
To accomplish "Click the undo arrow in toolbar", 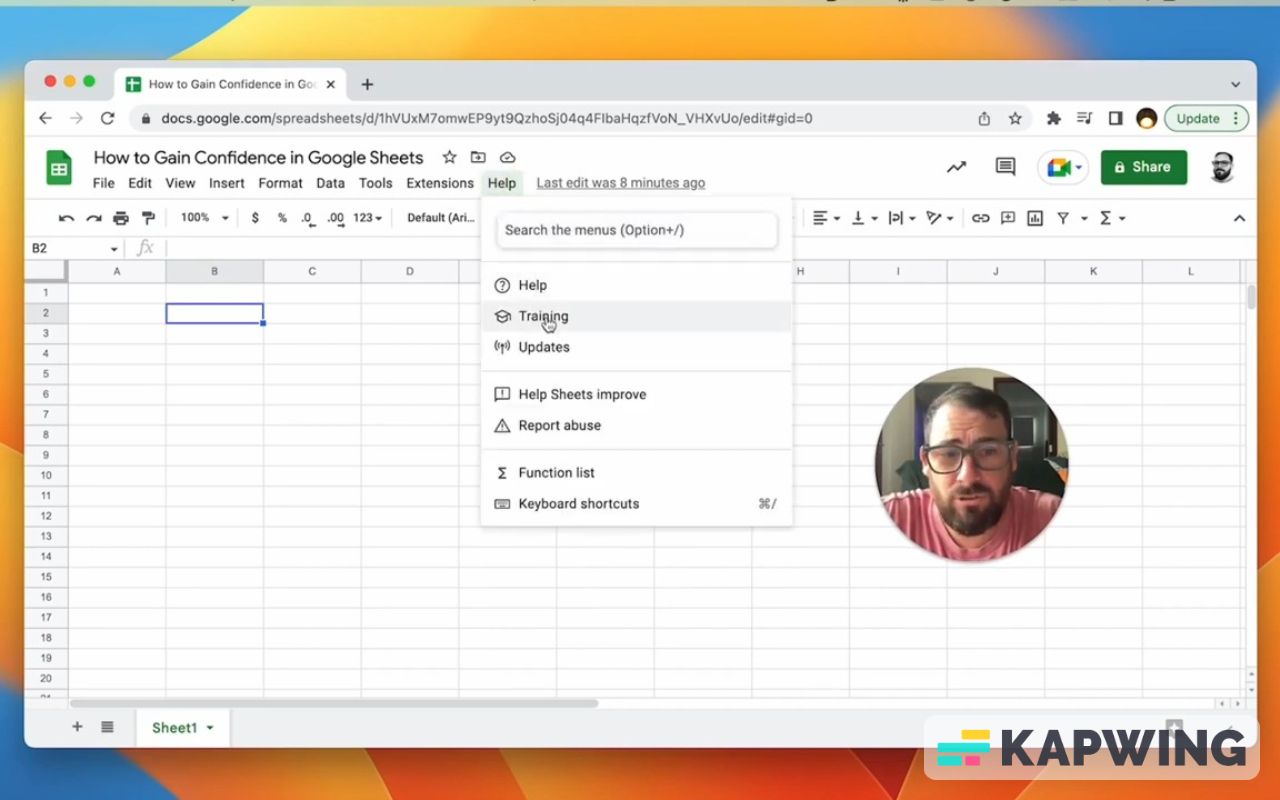I will [67, 218].
